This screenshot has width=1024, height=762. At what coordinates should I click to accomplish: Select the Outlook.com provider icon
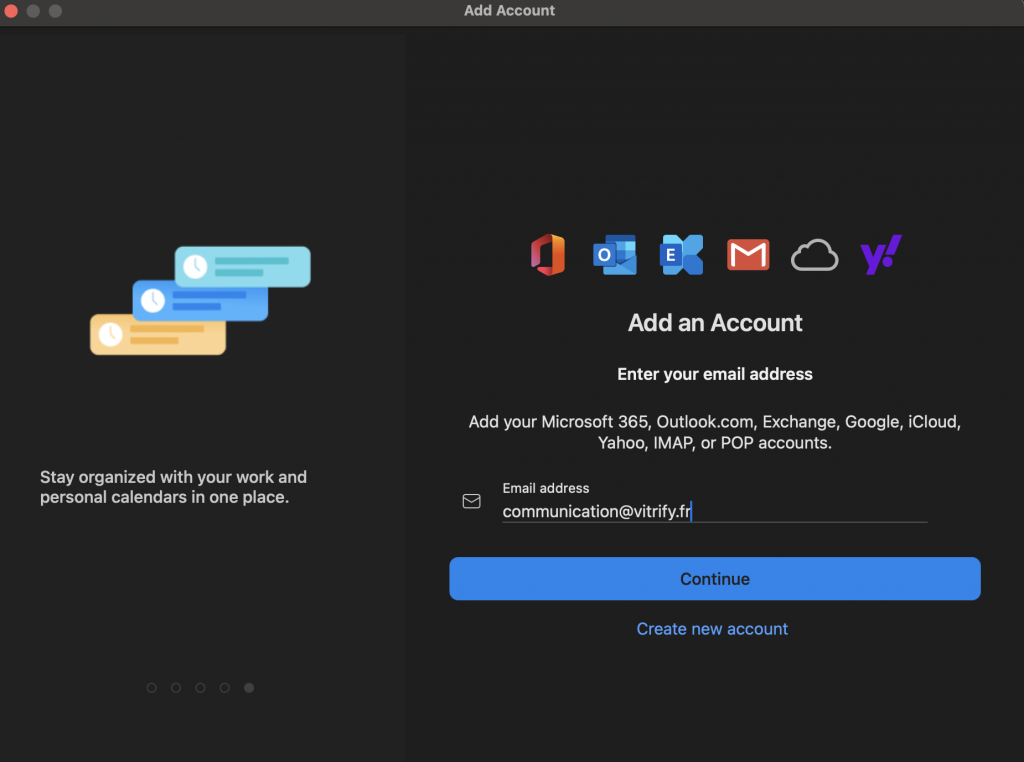(614, 255)
